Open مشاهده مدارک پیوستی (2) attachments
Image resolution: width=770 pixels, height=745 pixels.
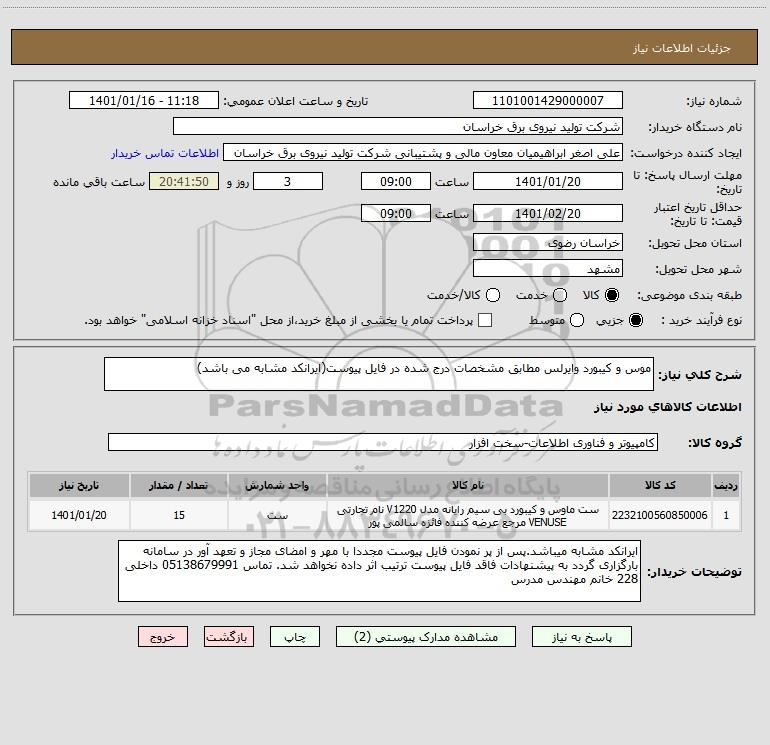(426, 637)
